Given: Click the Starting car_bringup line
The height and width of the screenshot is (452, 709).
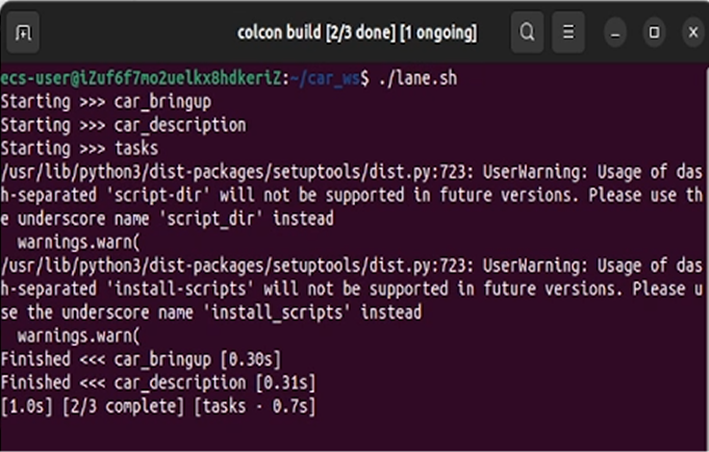Looking at the screenshot, I should click(x=106, y=102).
